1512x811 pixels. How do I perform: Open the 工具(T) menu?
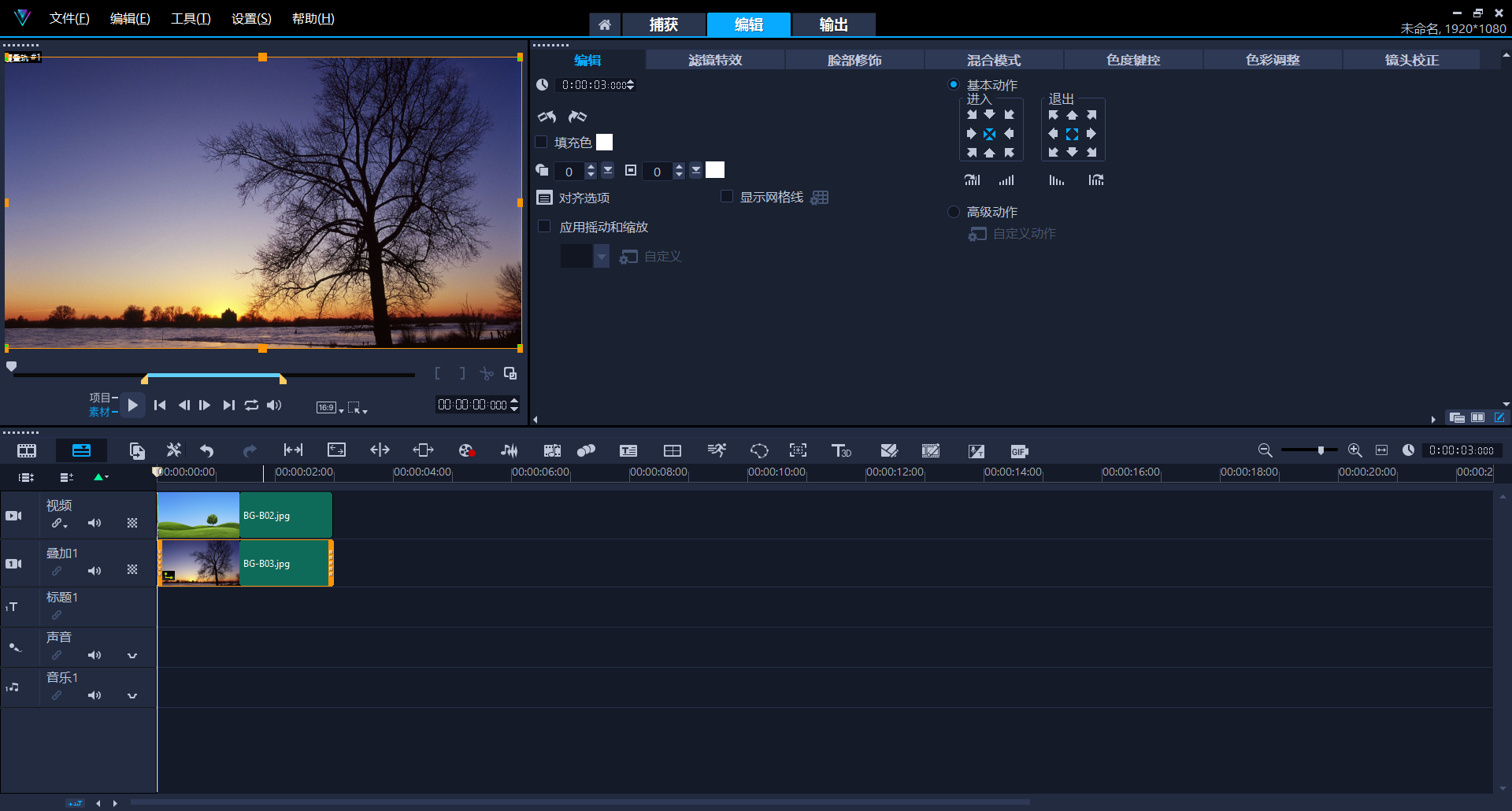(x=191, y=18)
